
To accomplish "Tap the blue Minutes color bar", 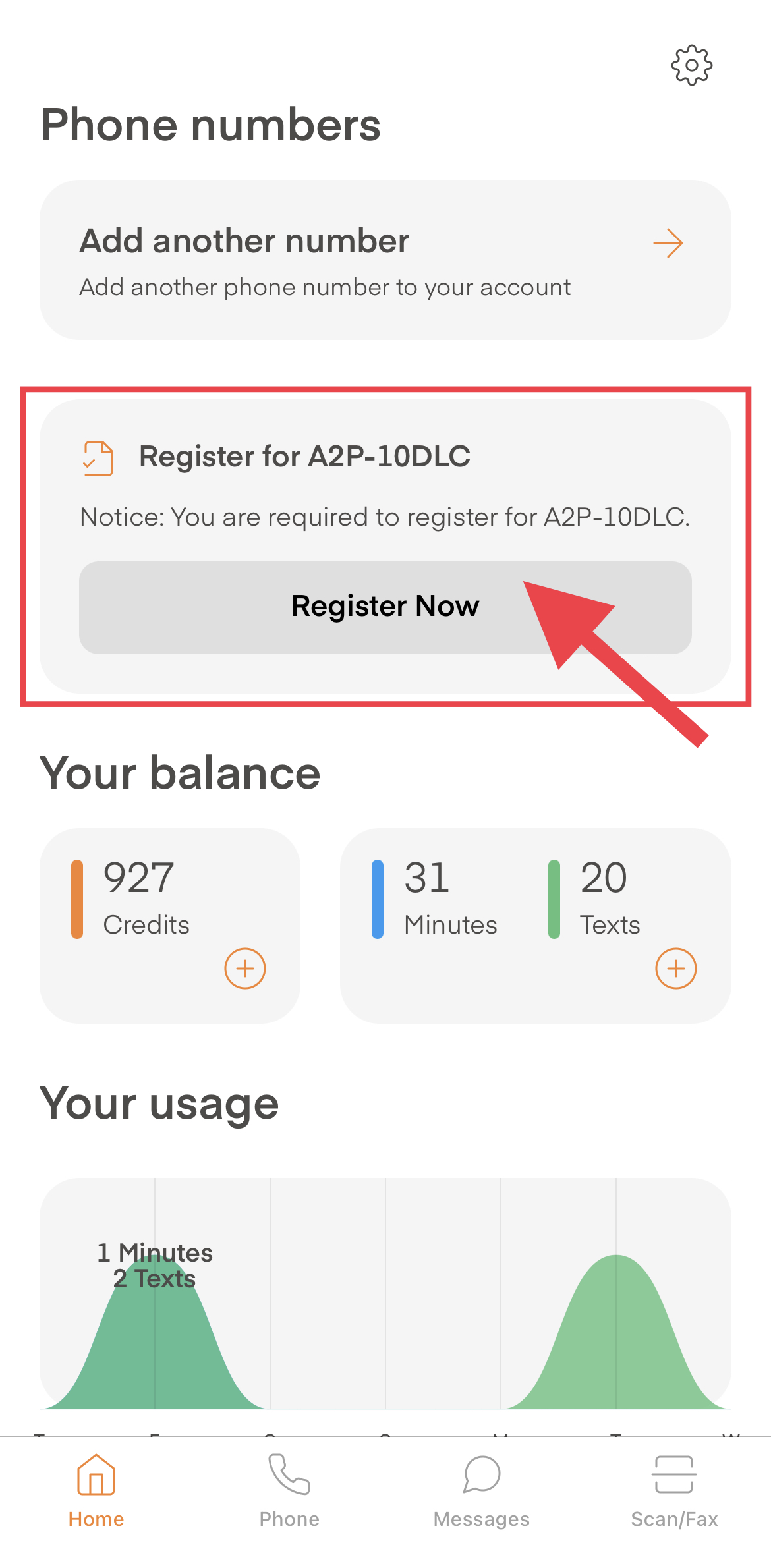I will pos(378,899).
